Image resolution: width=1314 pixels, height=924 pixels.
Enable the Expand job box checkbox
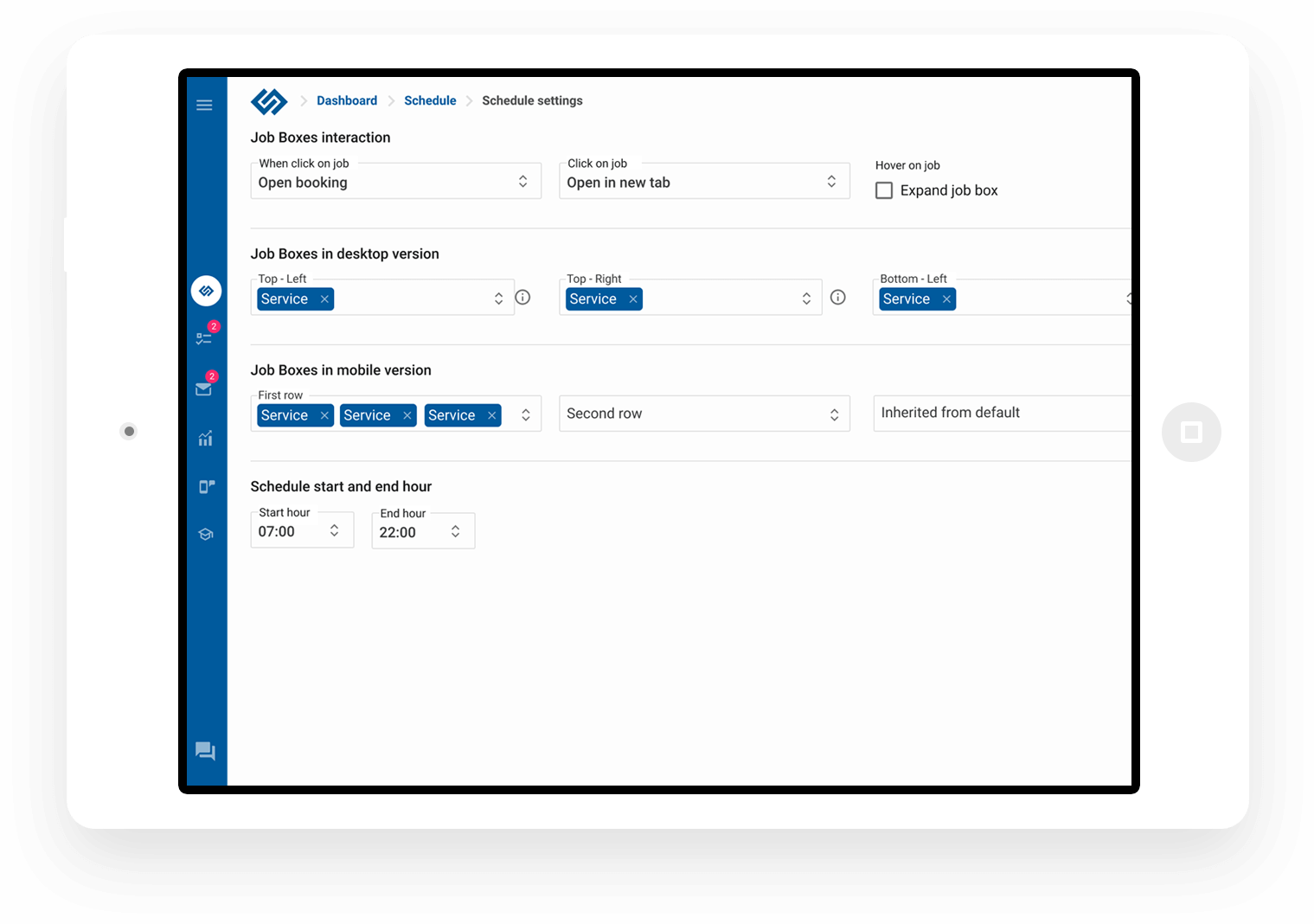(x=884, y=190)
